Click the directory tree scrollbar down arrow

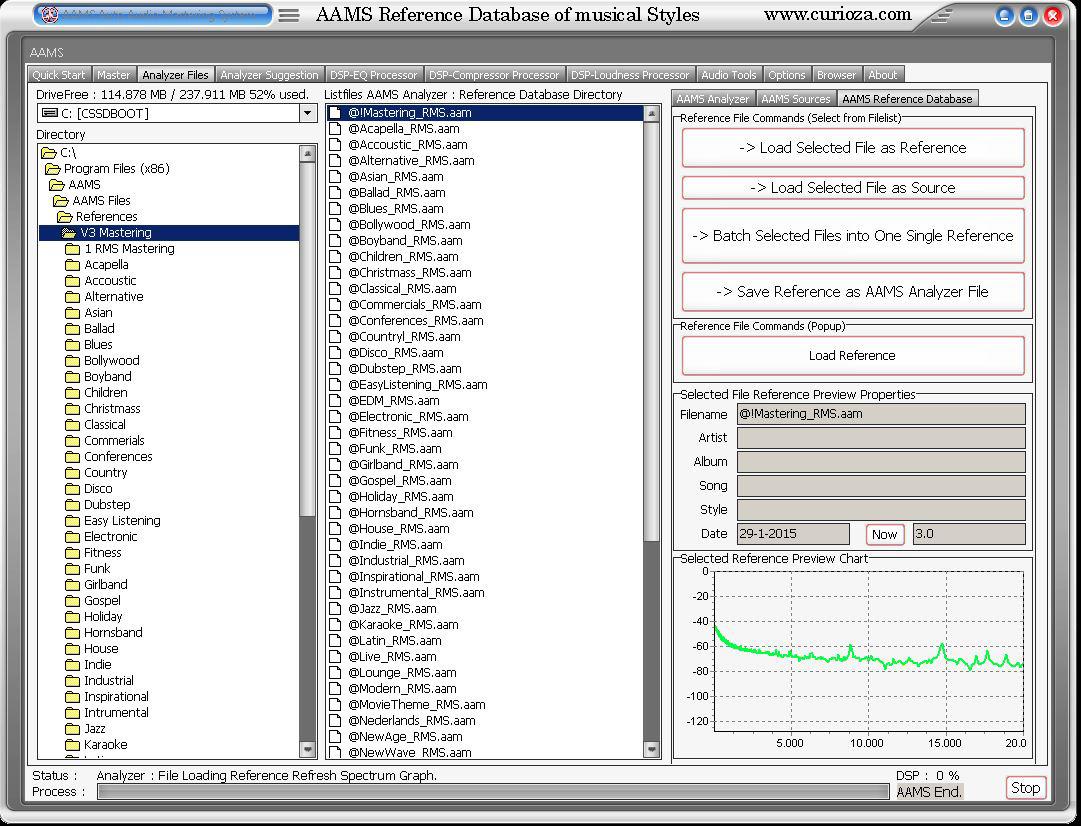point(307,749)
